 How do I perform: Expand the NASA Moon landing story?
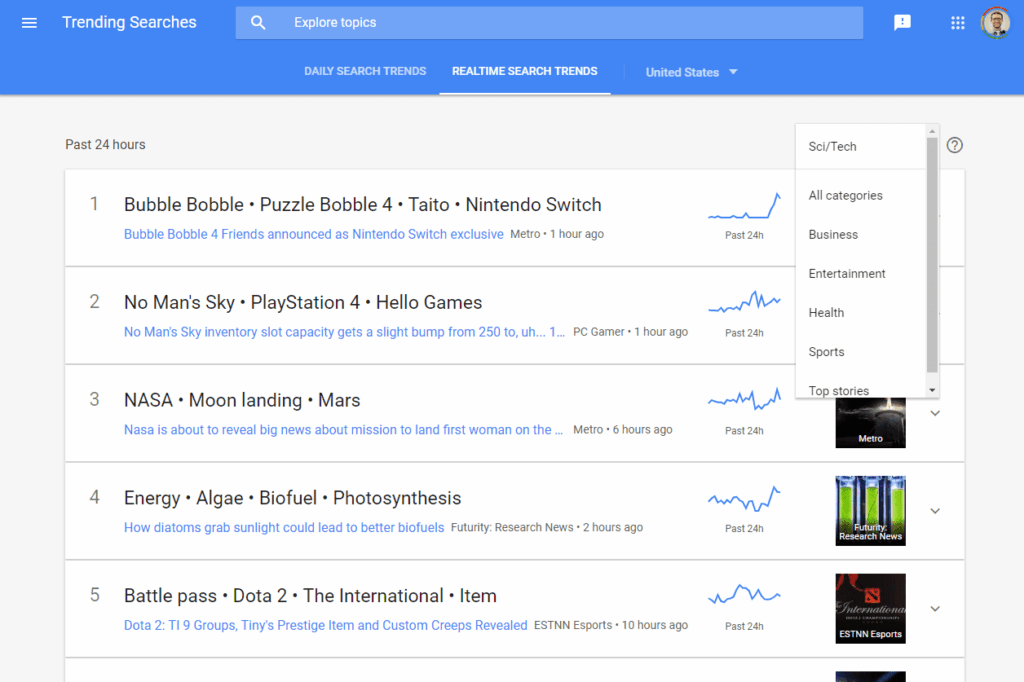[935, 413]
